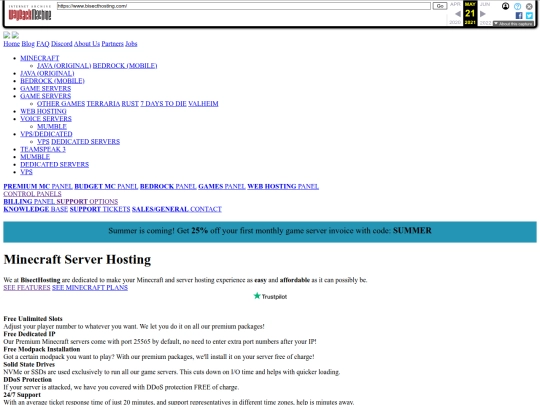Open the Blog link

click(x=28, y=44)
